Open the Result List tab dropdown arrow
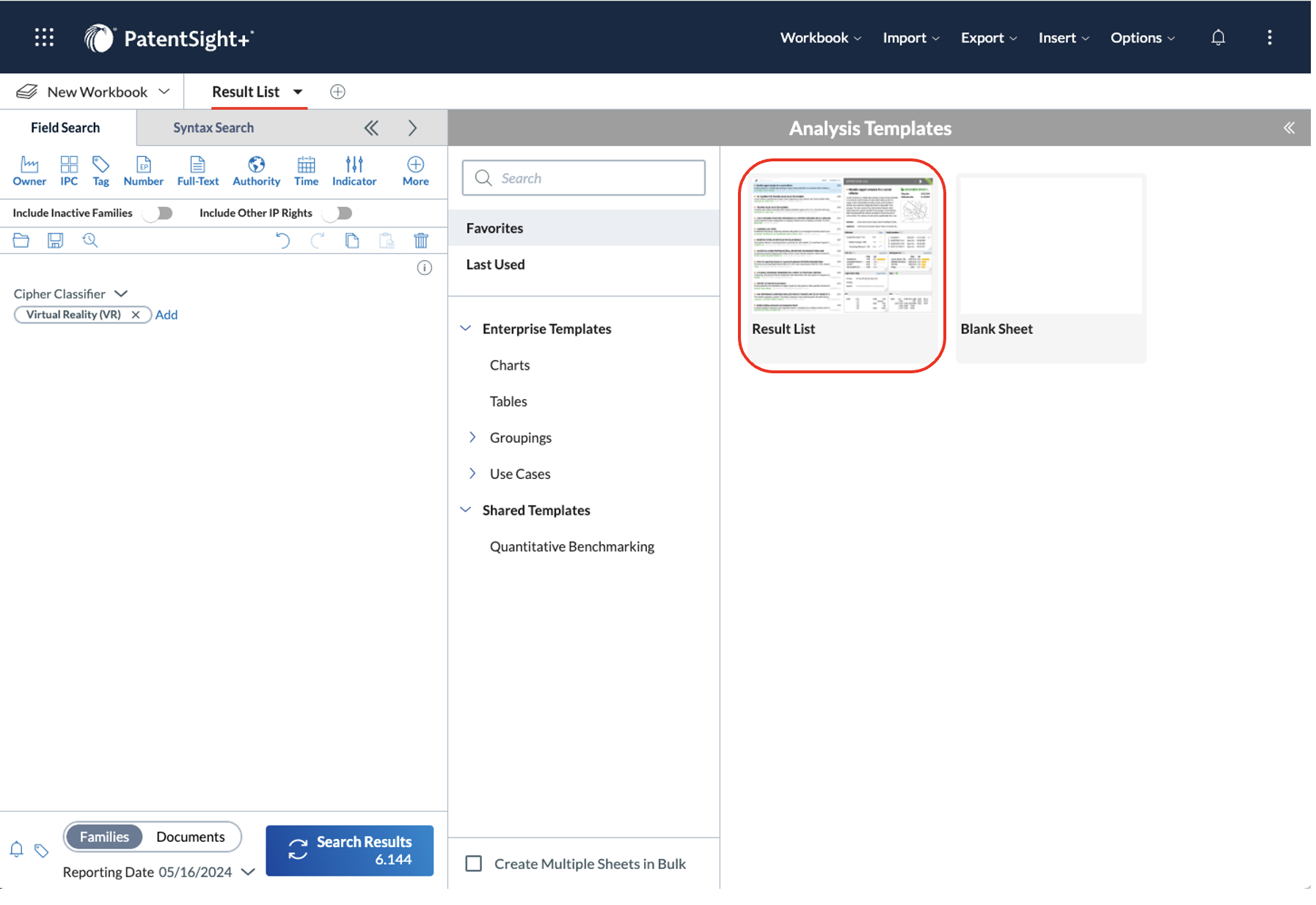 point(298,92)
